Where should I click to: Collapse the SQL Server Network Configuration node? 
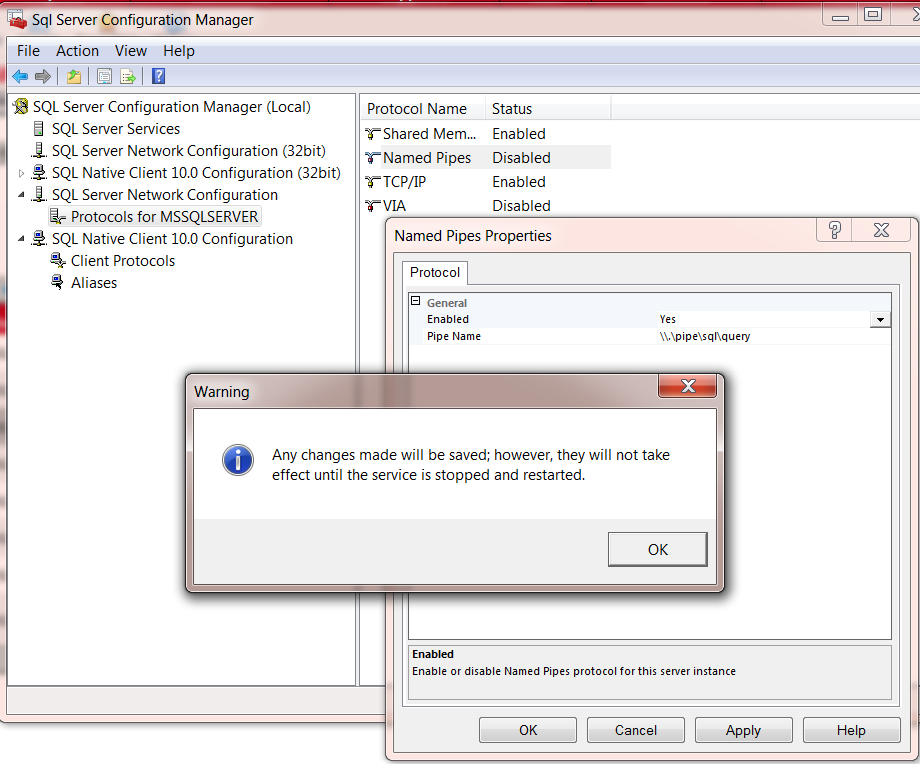tap(21, 195)
